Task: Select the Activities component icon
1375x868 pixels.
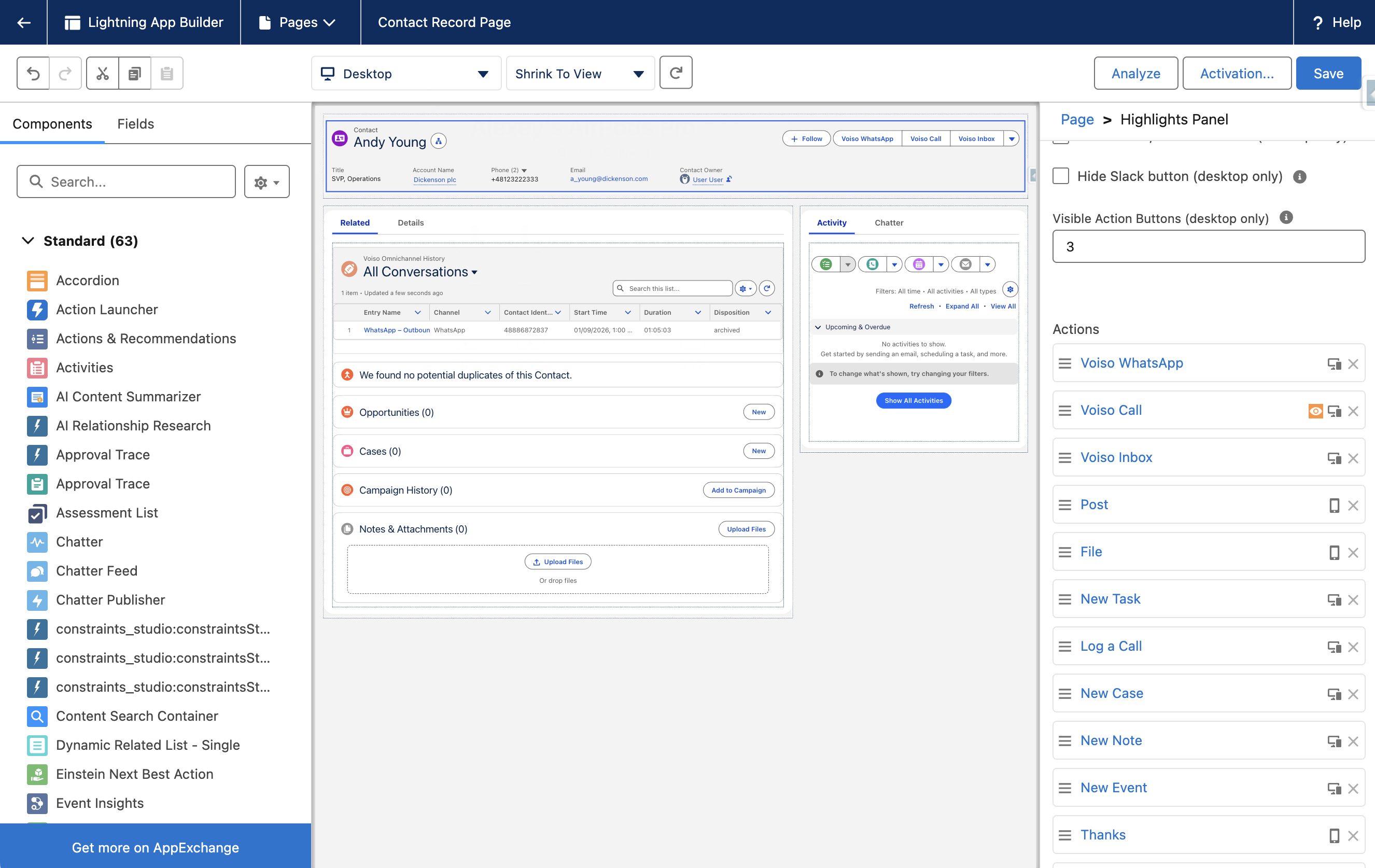Action: click(37, 368)
